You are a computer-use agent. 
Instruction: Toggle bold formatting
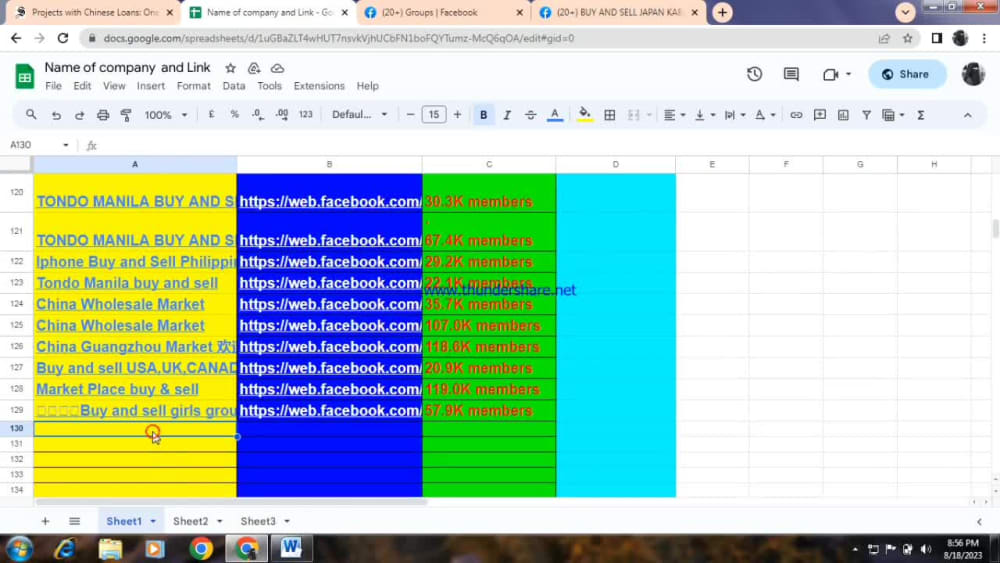click(483, 115)
